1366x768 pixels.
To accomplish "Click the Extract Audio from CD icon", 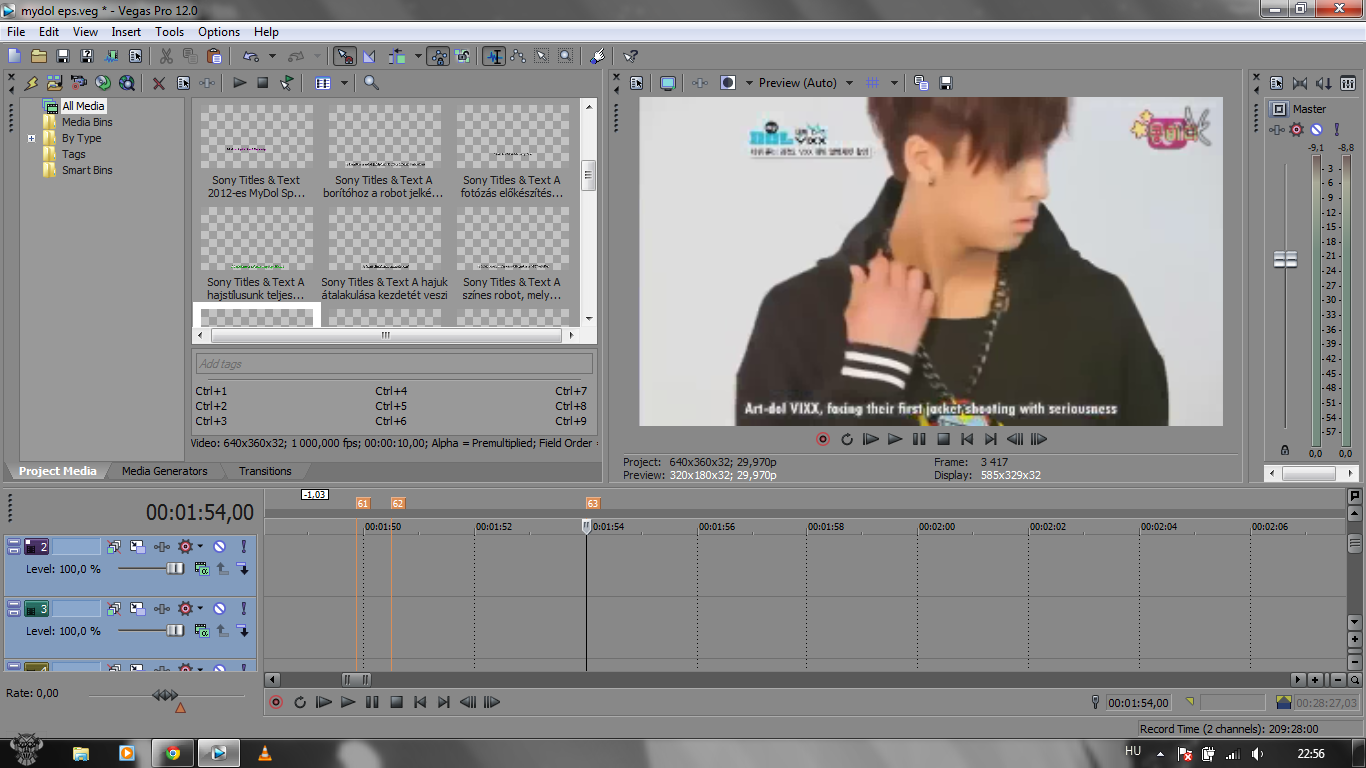I will pos(103,83).
